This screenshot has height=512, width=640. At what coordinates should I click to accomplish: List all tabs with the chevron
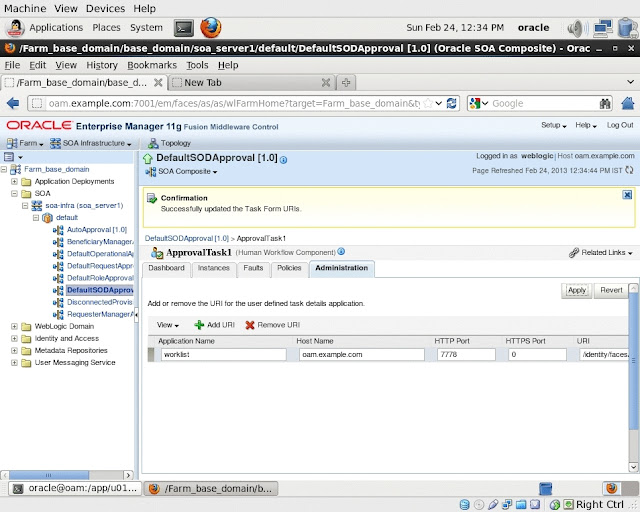pos(631,82)
